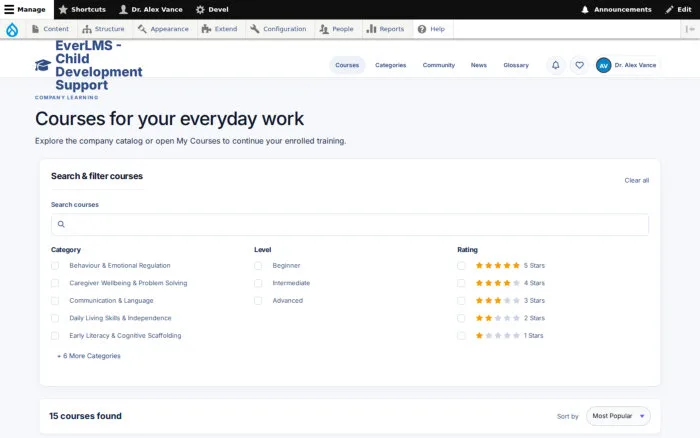
Task: Check the Beginner level filter
Action: pyautogui.click(x=258, y=266)
